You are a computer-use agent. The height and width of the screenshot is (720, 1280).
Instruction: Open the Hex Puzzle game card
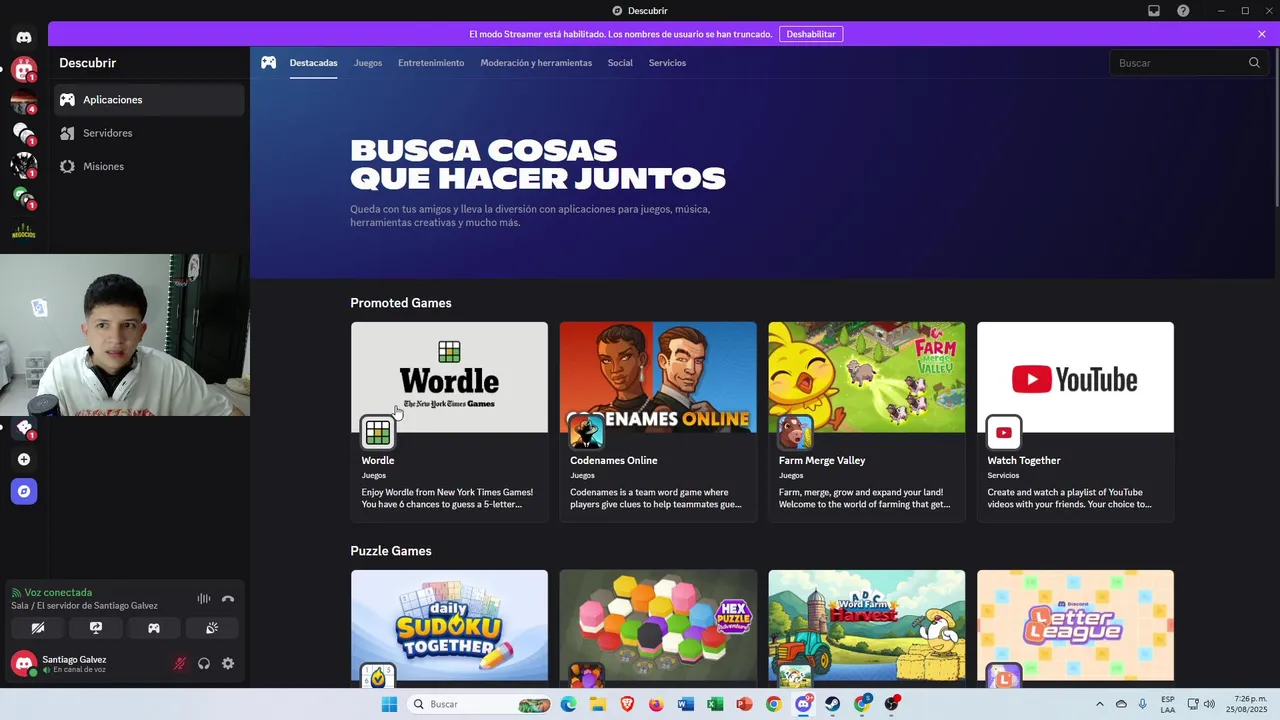tap(658, 627)
